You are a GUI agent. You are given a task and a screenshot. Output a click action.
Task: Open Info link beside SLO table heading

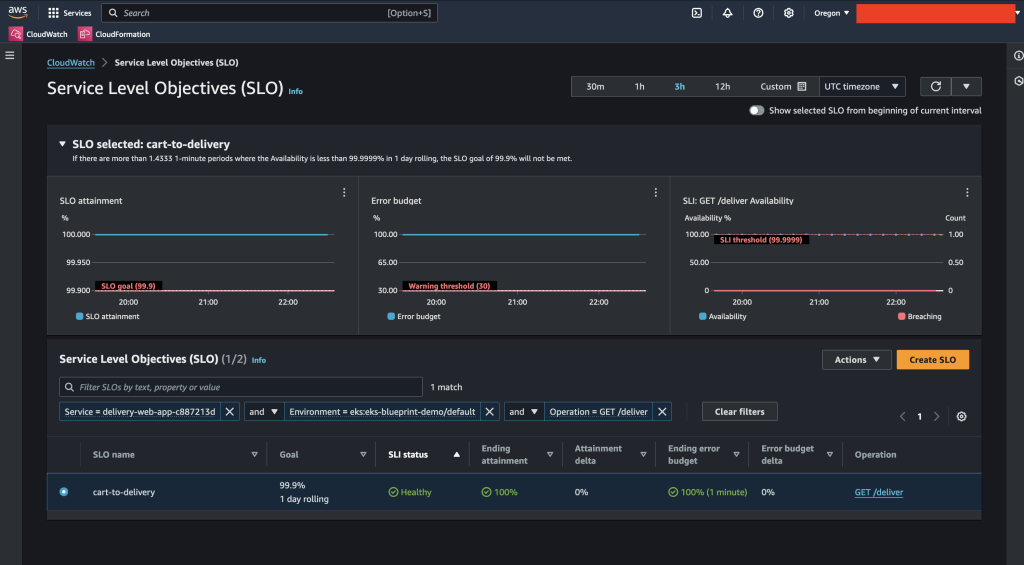[x=259, y=360]
